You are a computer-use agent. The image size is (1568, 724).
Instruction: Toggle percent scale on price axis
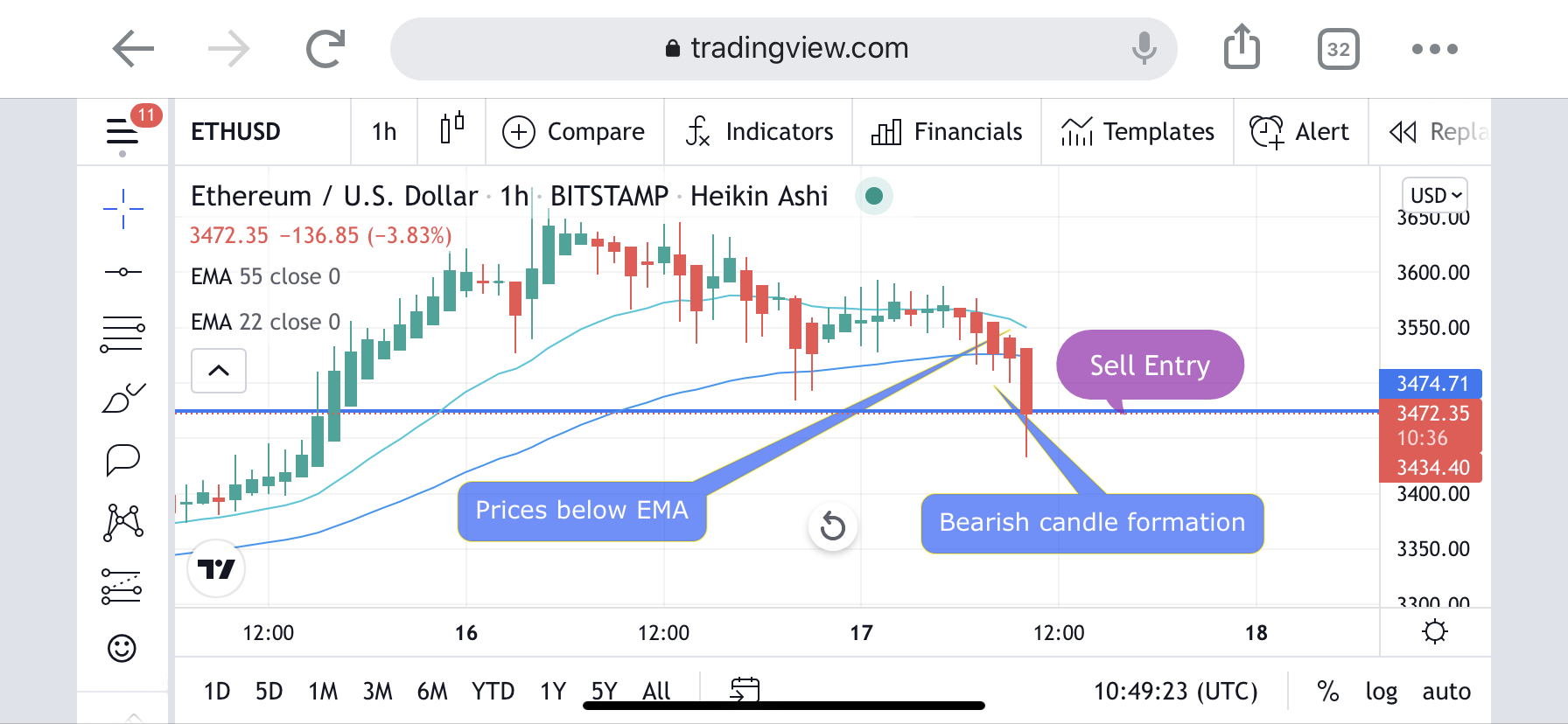[1327, 692]
